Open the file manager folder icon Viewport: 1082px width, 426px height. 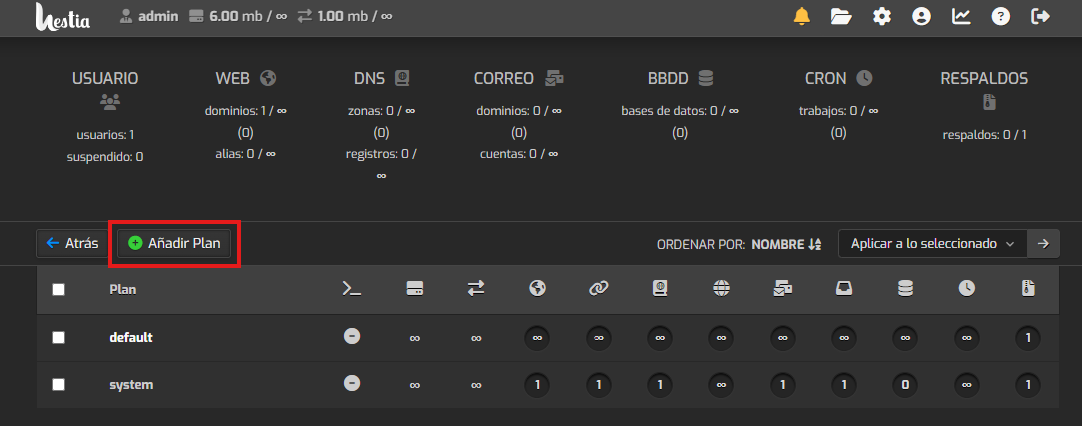[x=841, y=16]
